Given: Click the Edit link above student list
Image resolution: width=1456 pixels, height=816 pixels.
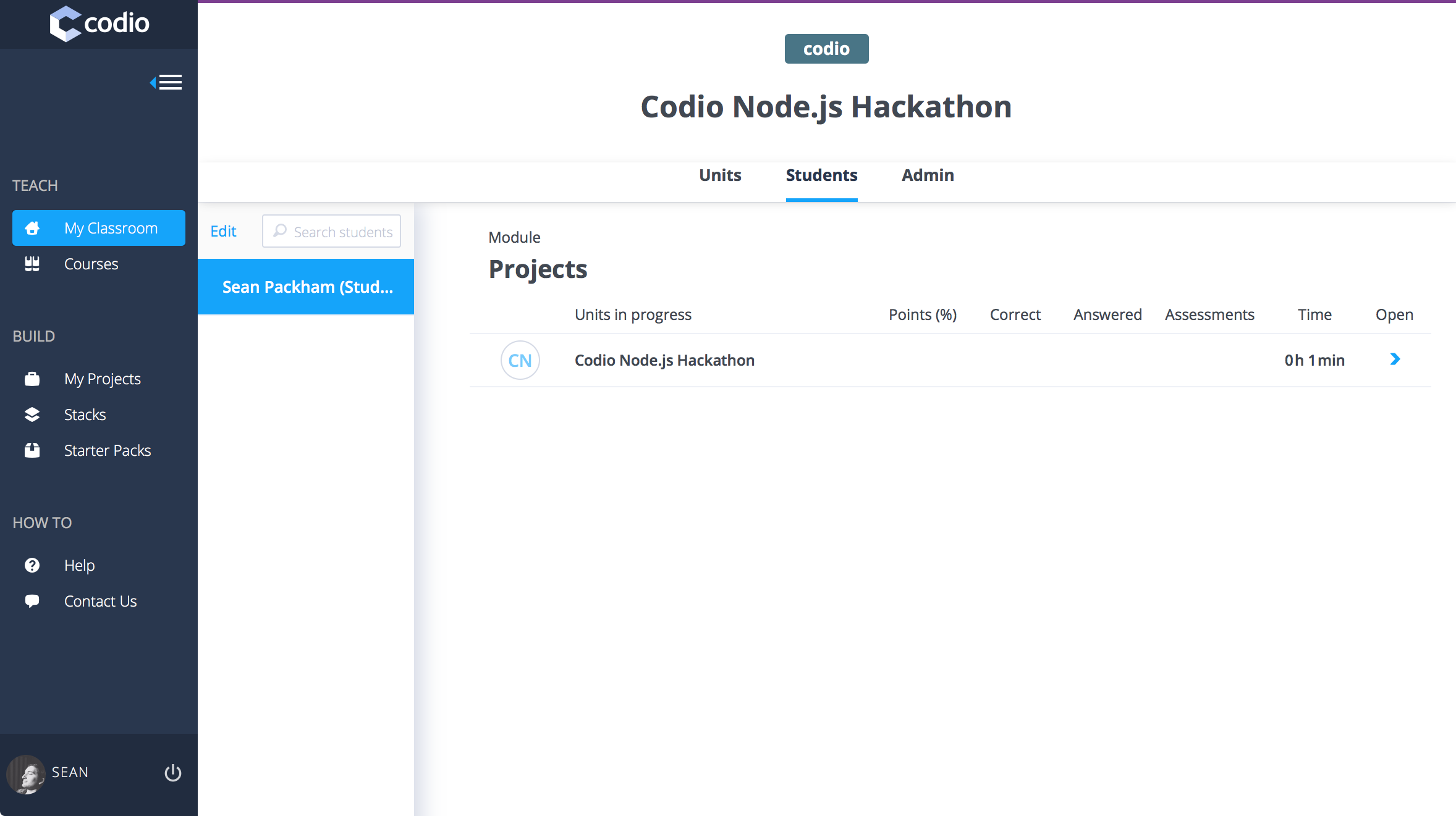Looking at the screenshot, I should pos(223,231).
